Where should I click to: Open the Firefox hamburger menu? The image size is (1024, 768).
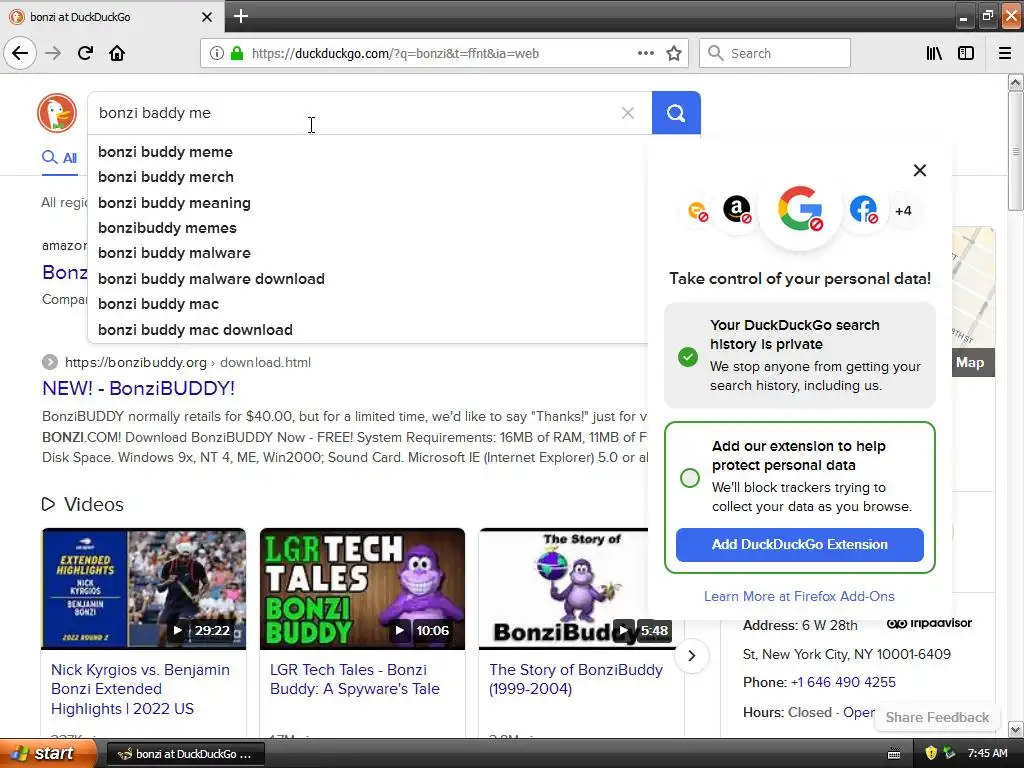pyautogui.click(x=1005, y=53)
